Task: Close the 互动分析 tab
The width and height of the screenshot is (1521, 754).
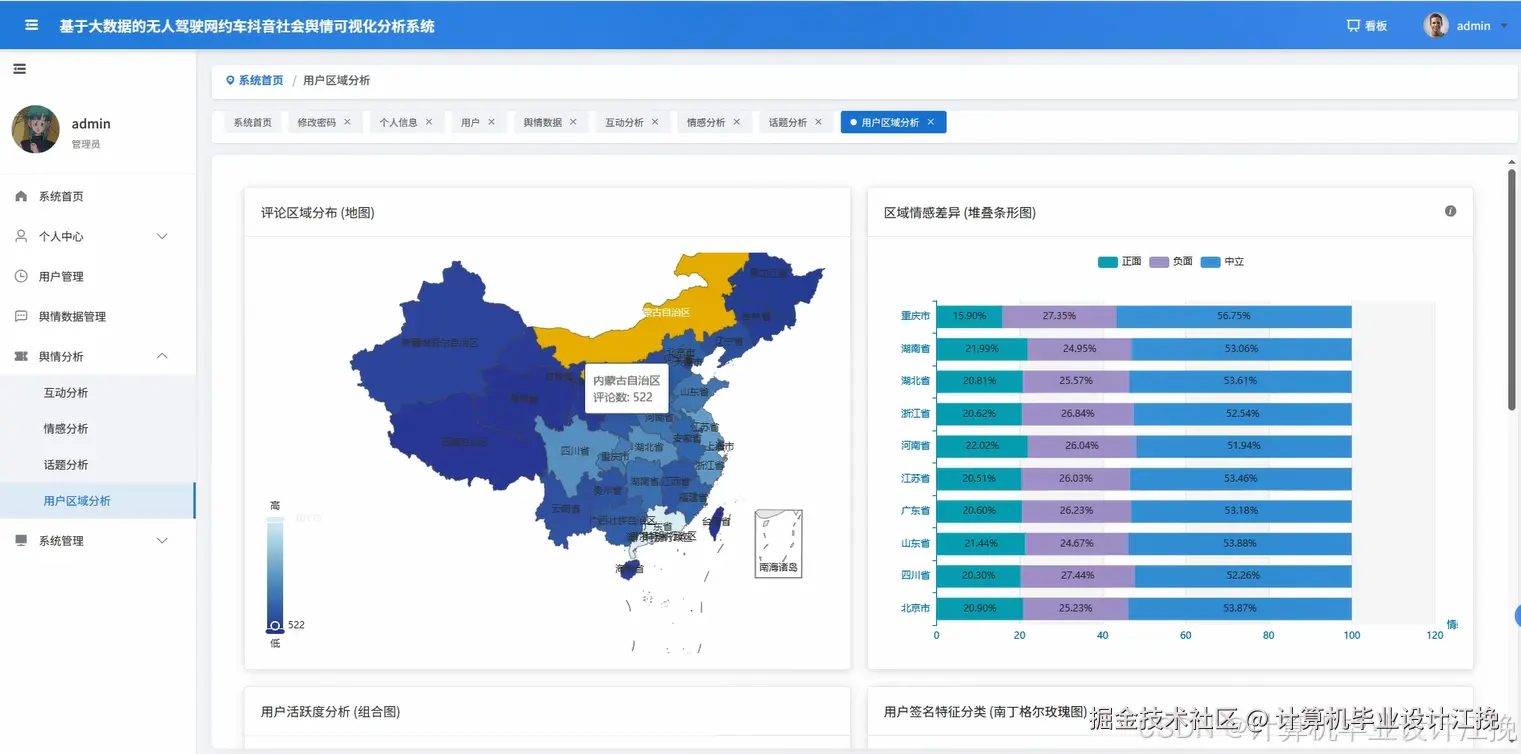Action: pos(655,122)
